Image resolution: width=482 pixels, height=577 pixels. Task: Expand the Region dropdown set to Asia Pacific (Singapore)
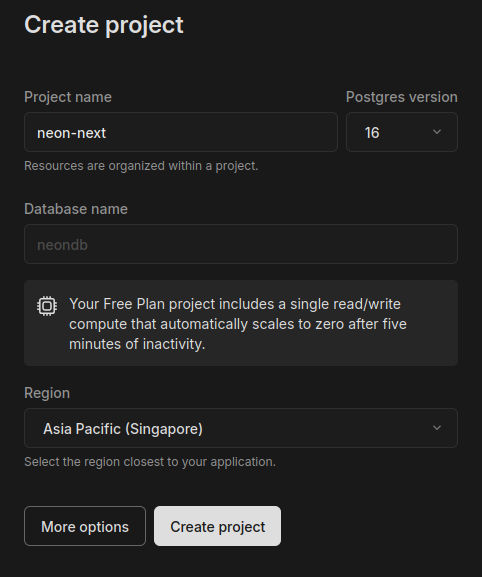pos(241,428)
